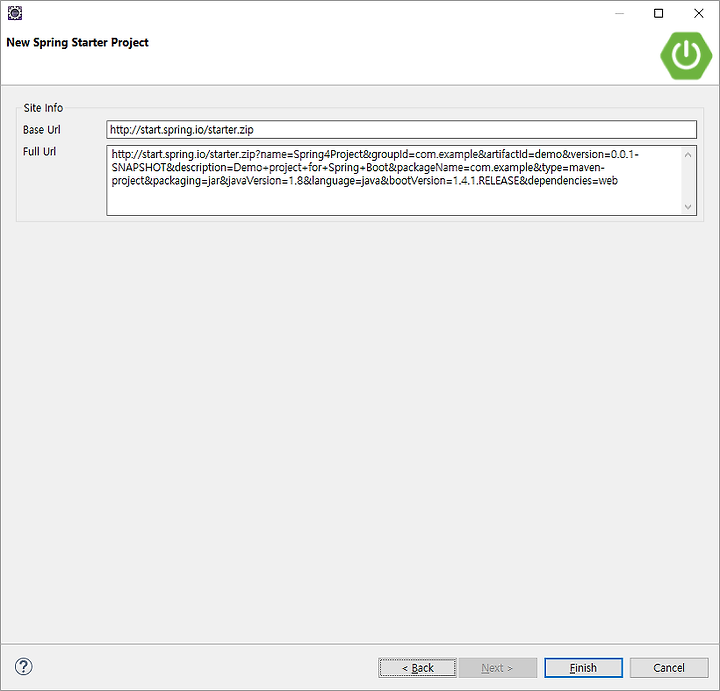Click the Site Info group title

click(43, 108)
